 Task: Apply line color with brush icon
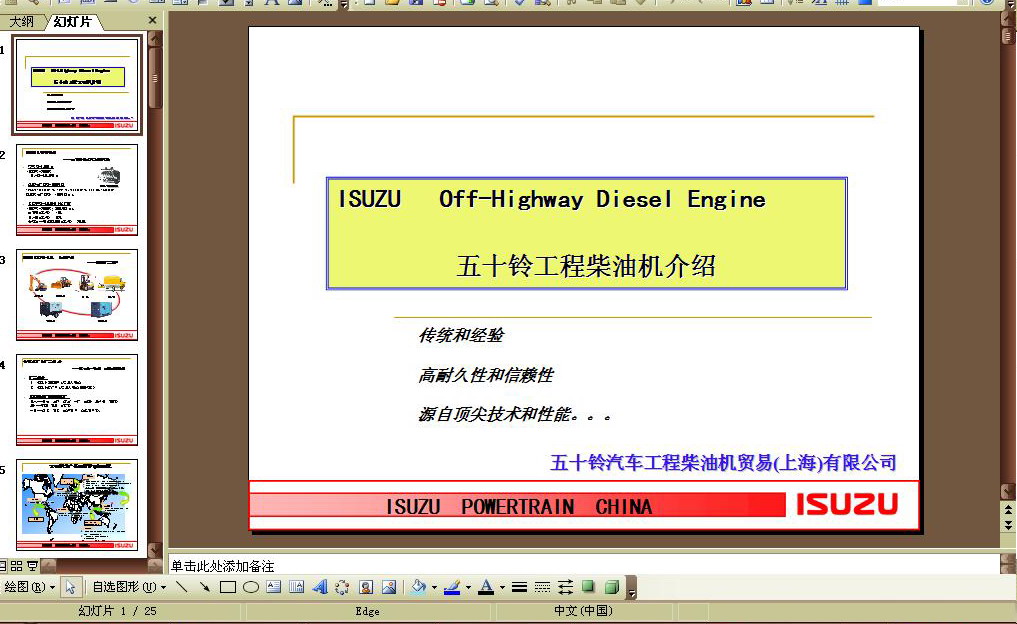[452, 587]
